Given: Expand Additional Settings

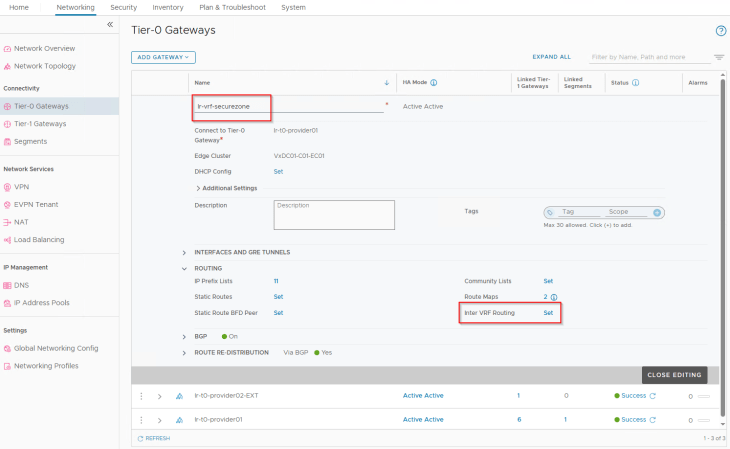Looking at the screenshot, I should tap(197, 188).
